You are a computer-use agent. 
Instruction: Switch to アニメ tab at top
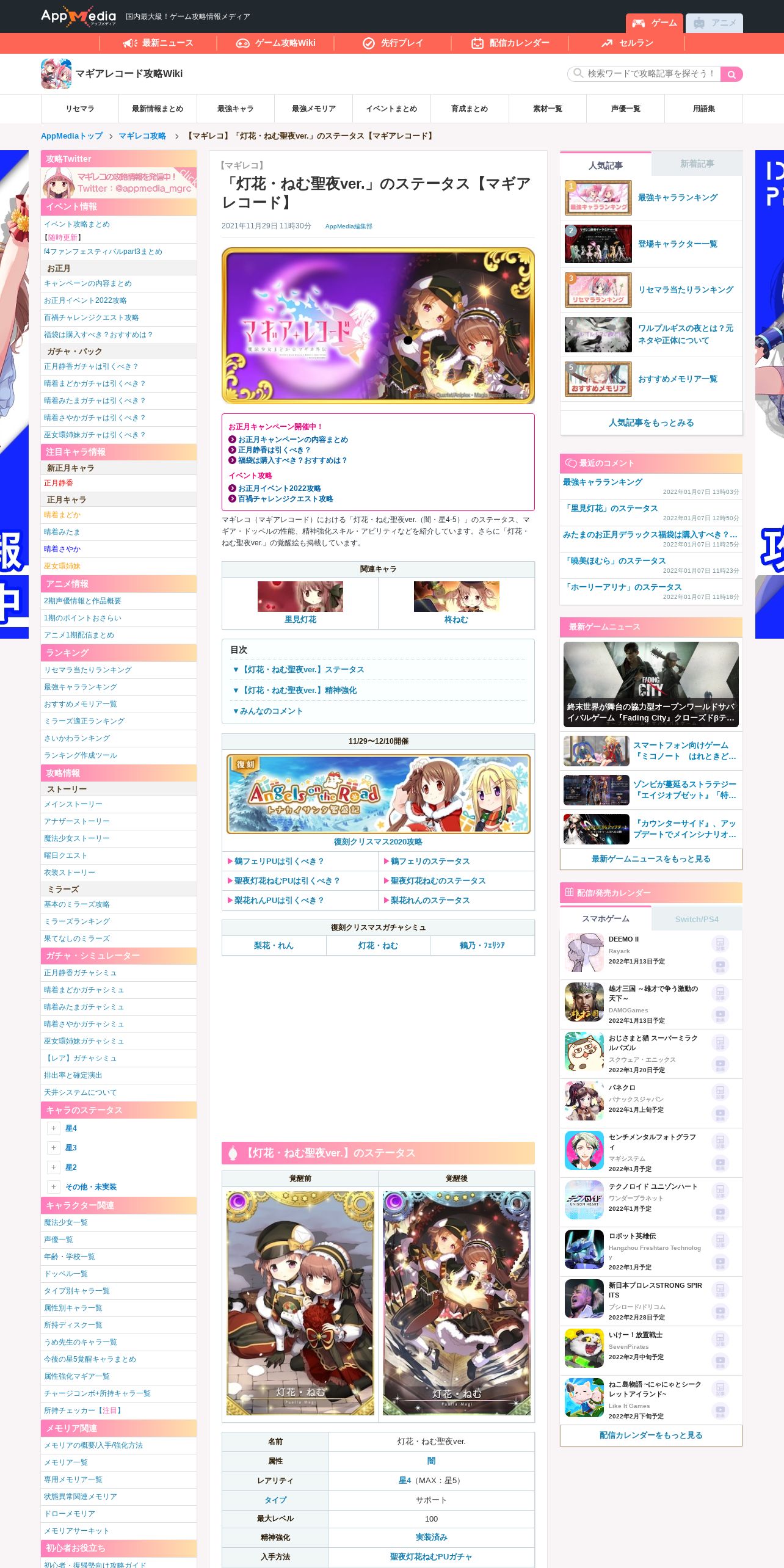(714, 23)
